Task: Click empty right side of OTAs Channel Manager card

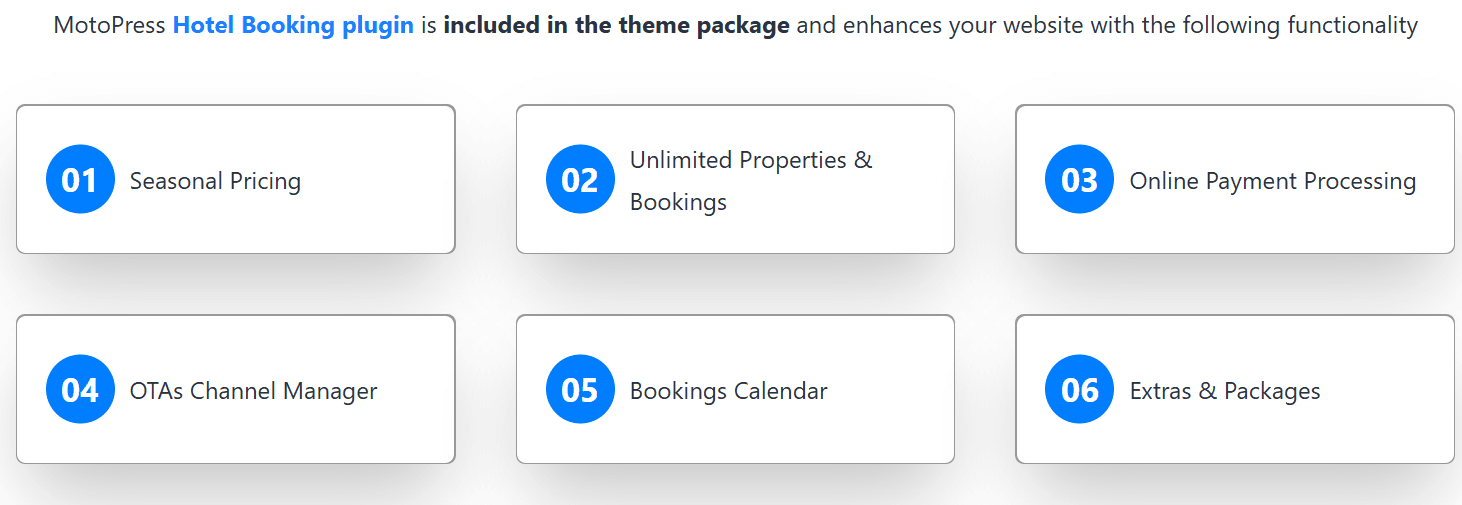Action: pos(420,390)
